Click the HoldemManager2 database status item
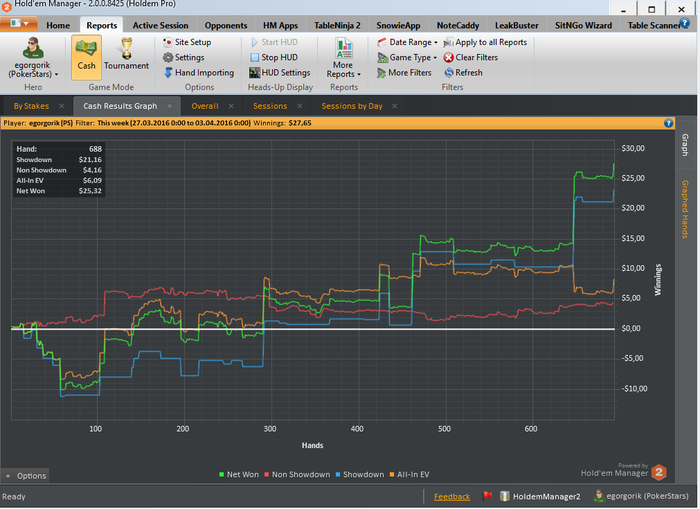This screenshot has height=509, width=700. tap(540, 496)
